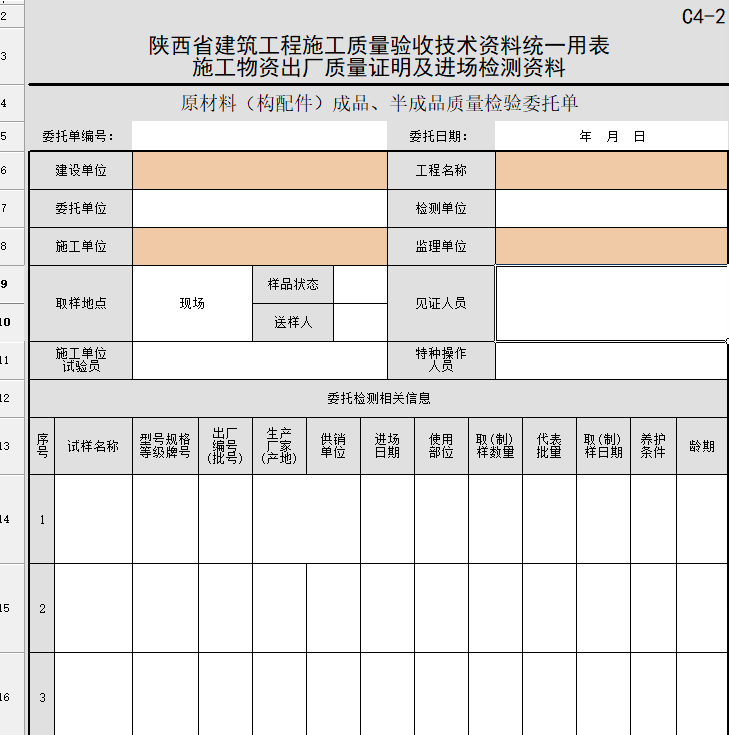Select the 试样名称 cell for item 1
Image resolution: width=729 pixels, height=735 pixels.
93,519
